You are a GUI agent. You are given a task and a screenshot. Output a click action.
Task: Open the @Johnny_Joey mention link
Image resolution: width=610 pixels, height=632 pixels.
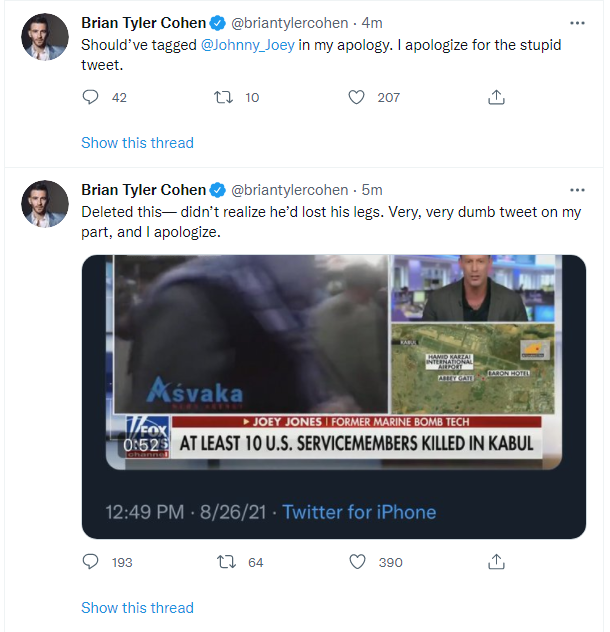(248, 45)
